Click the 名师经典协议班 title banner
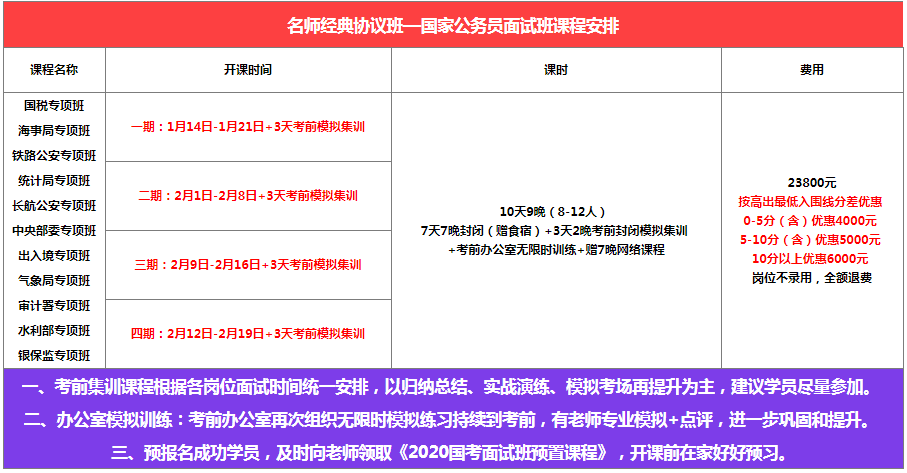Viewport: 907px width, 473px height. (x=453, y=26)
